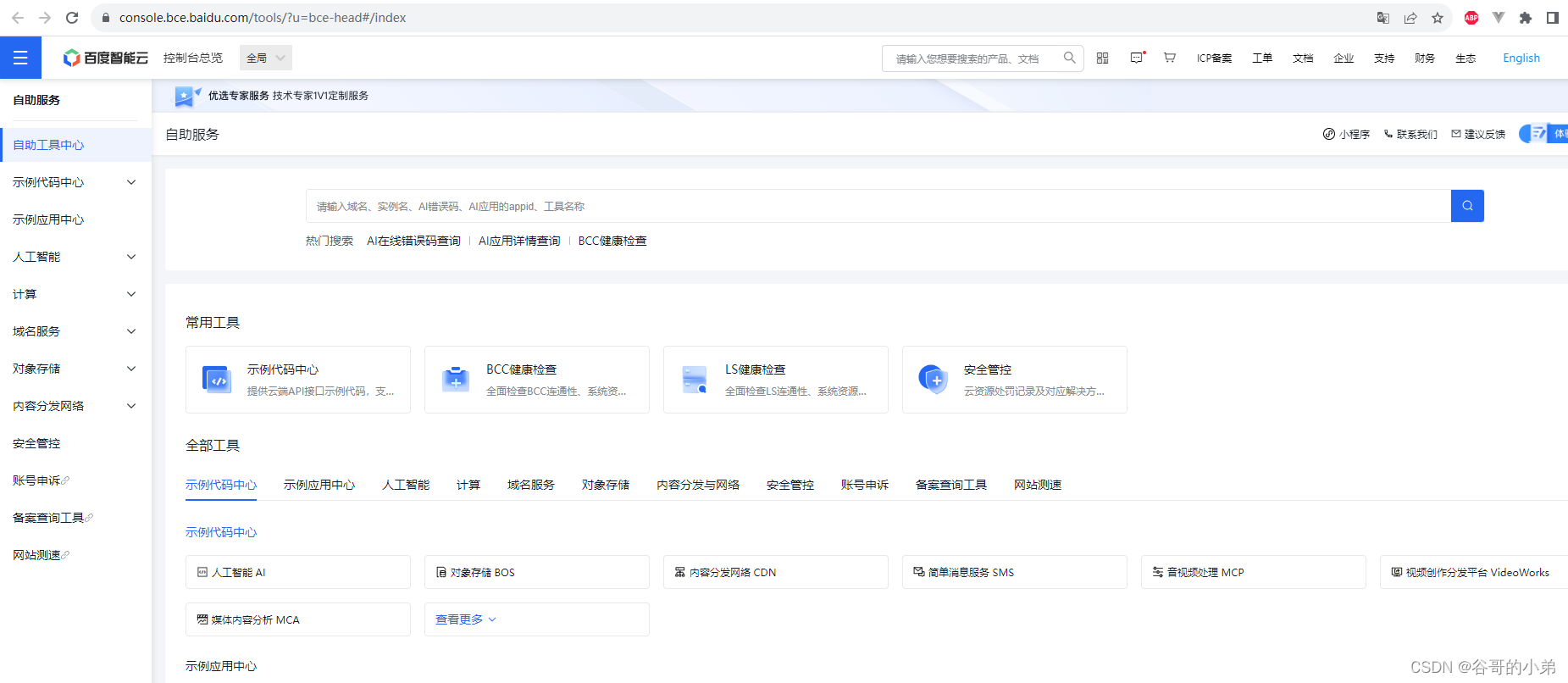This screenshot has width=1568, height=683.
Task: Click LS健康检查 card icon
Action: [695, 380]
